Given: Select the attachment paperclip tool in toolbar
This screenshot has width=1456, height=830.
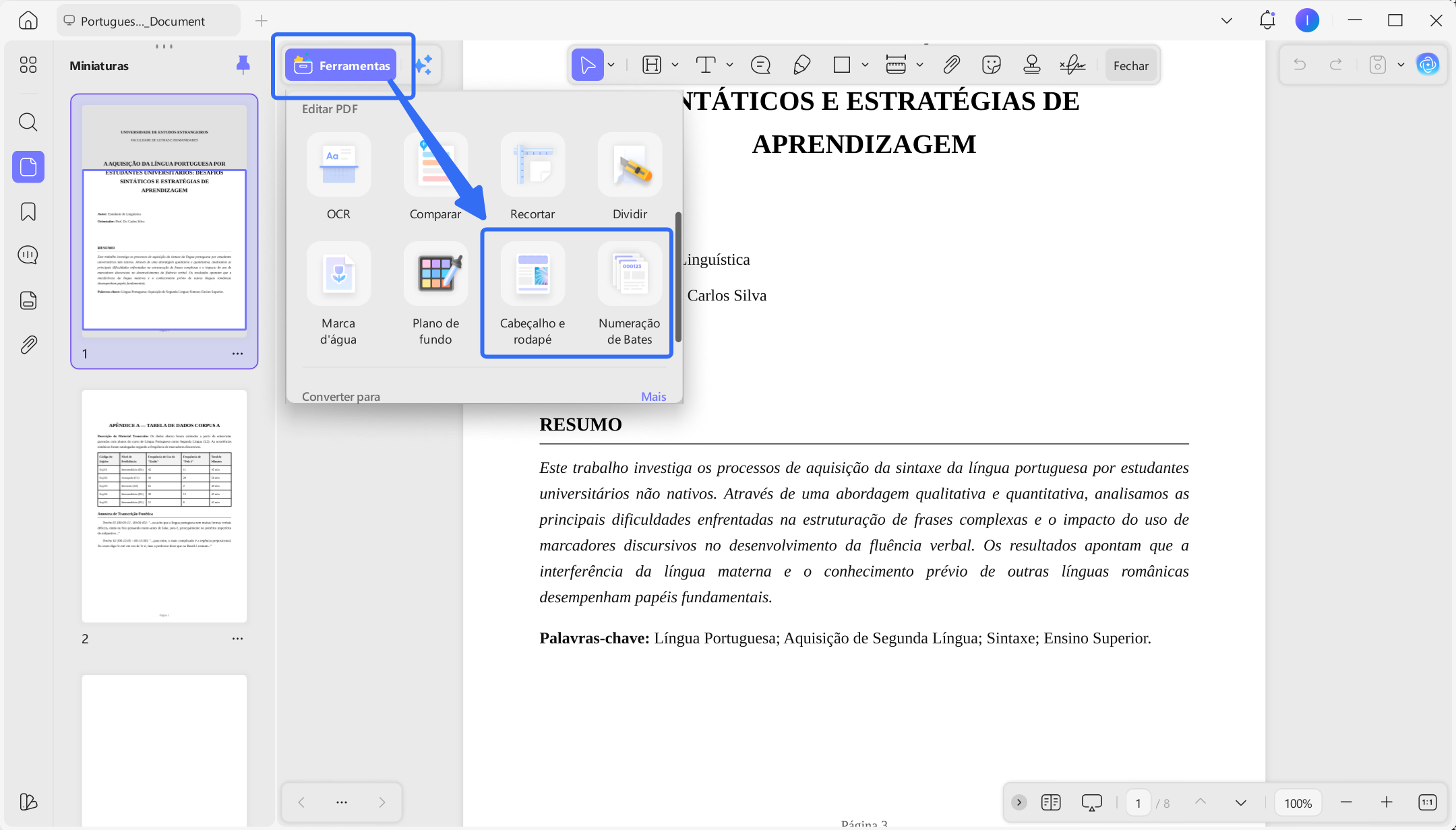Looking at the screenshot, I should (951, 65).
